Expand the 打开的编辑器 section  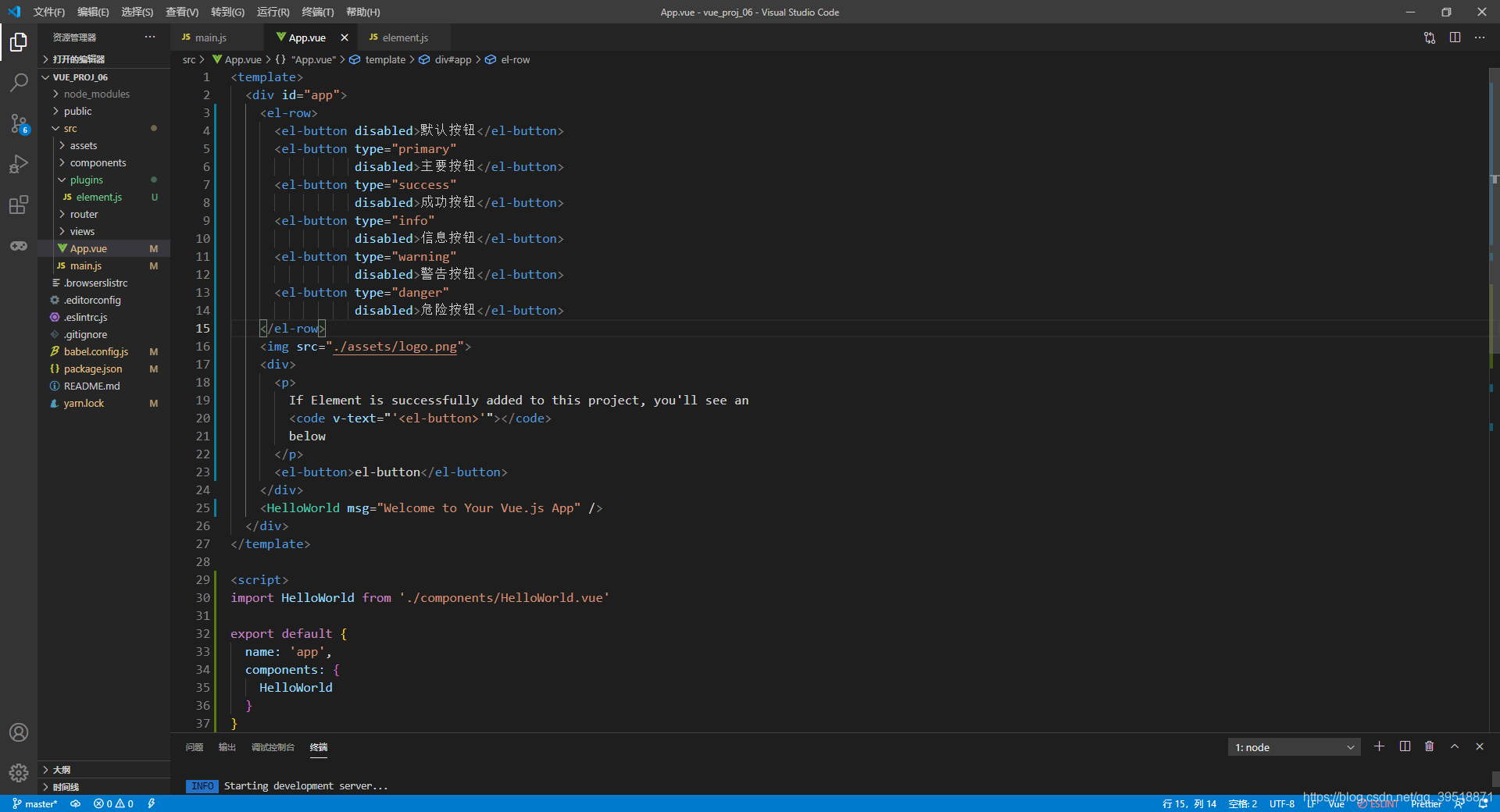(x=104, y=59)
